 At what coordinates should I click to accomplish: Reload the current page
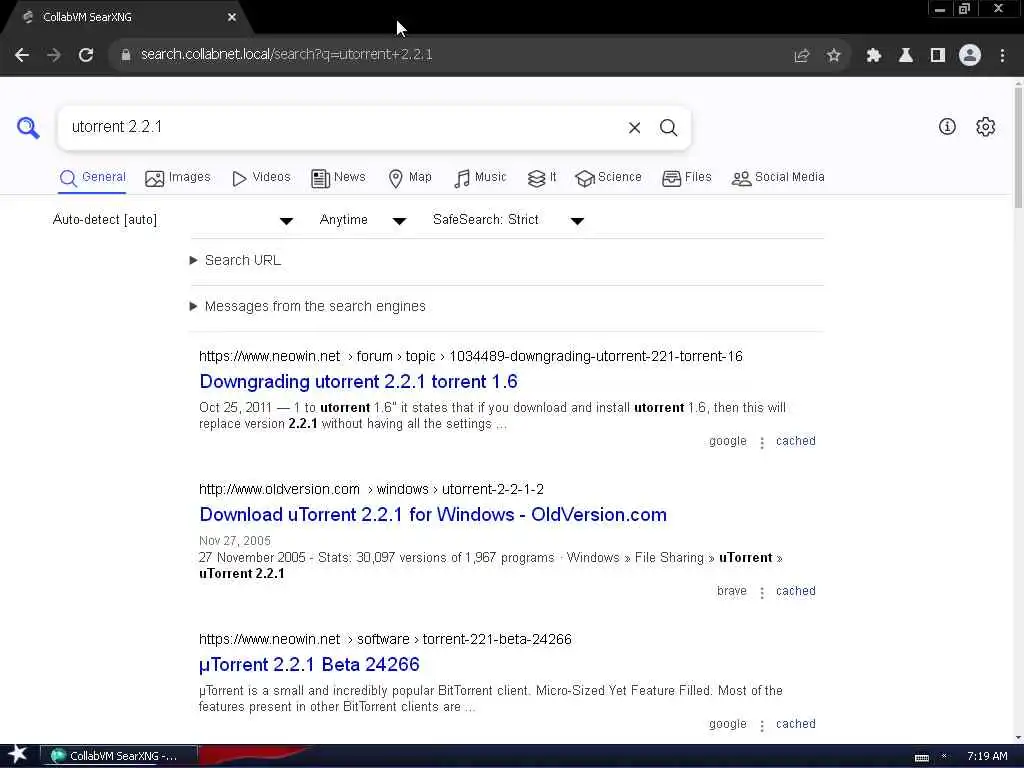pyautogui.click(x=86, y=55)
